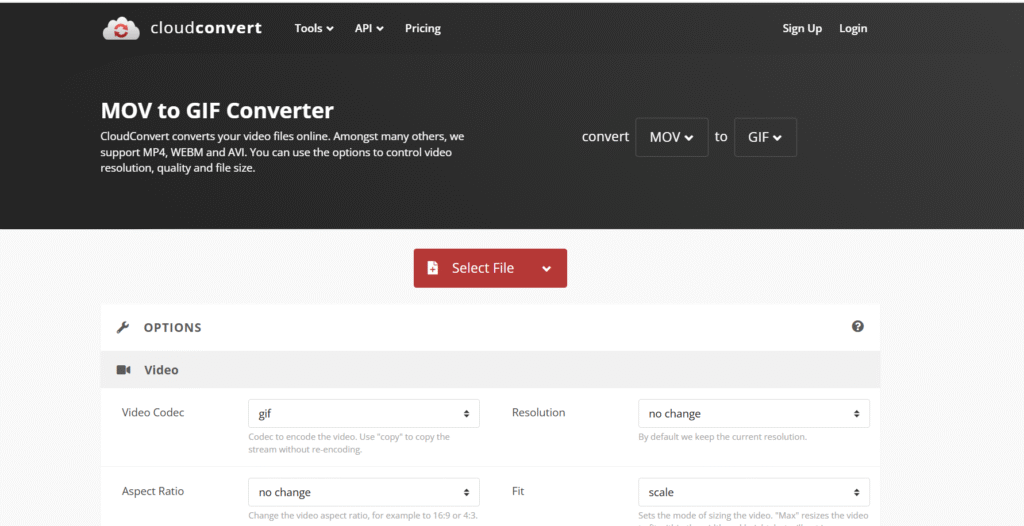1024x526 pixels.
Task: Click the Resolution label
Action: click(538, 412)
